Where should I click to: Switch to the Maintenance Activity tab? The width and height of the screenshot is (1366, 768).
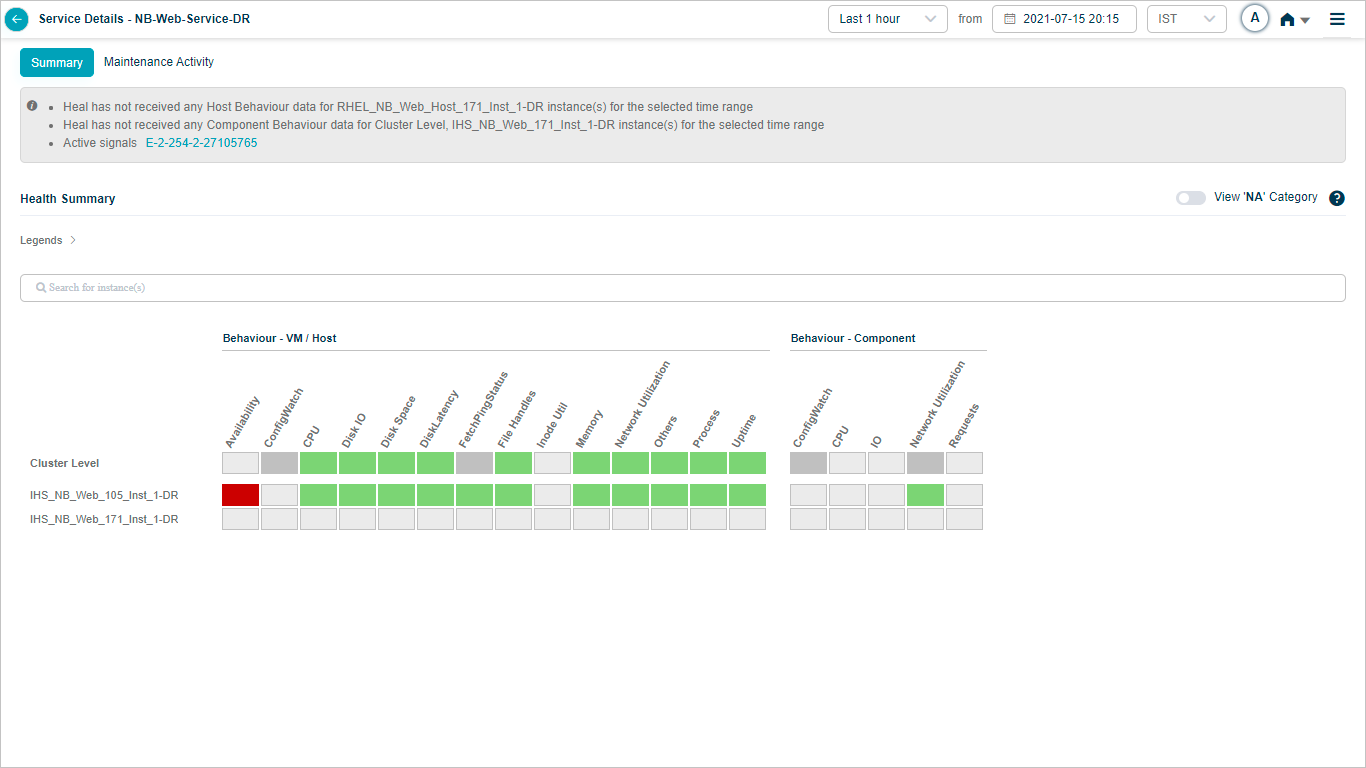click(x=159, y=62)
